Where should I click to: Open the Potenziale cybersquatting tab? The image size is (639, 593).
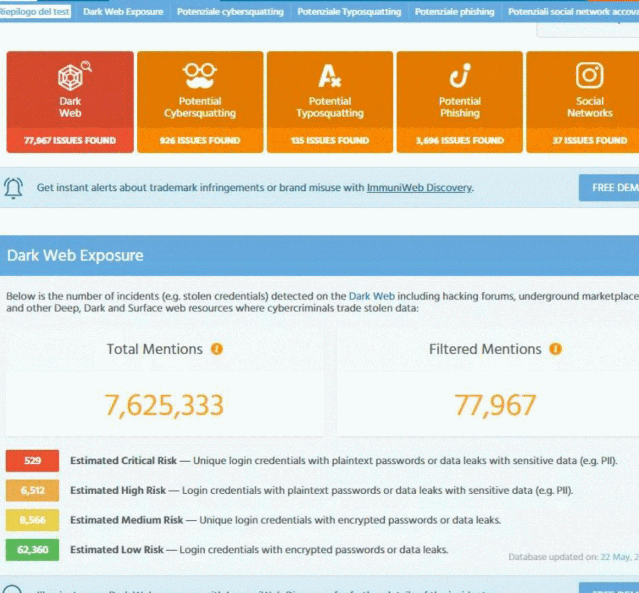coord(230,12)
